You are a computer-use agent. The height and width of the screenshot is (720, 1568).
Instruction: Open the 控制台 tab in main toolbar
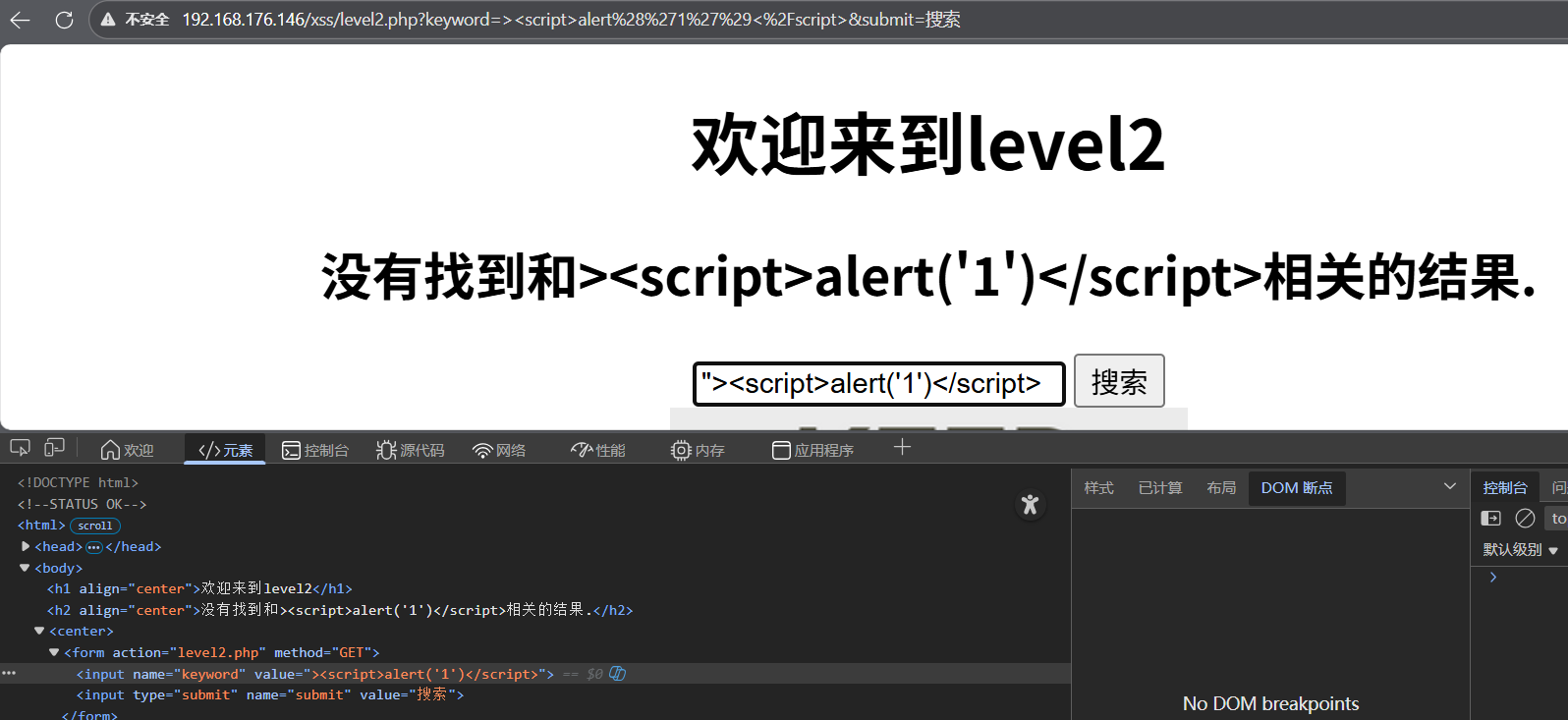(315, 450)
